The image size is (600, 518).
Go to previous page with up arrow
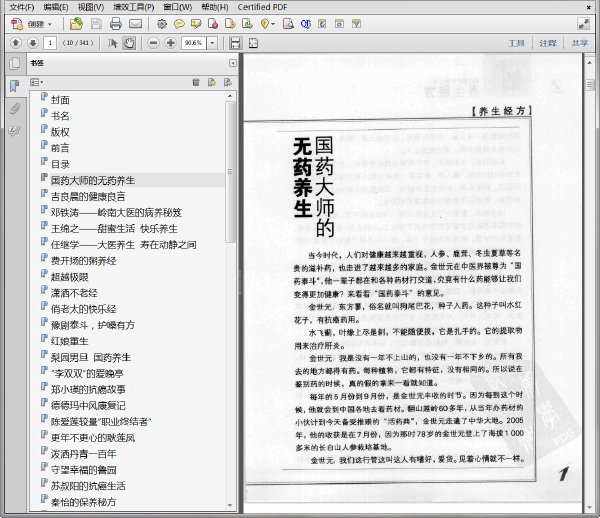pos(16,43)
